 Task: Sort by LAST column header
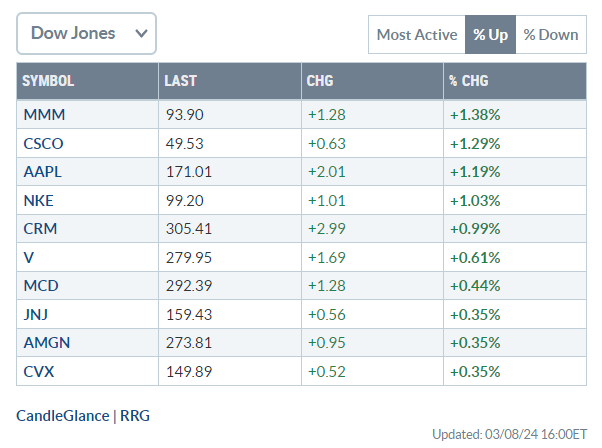(181, 81)
